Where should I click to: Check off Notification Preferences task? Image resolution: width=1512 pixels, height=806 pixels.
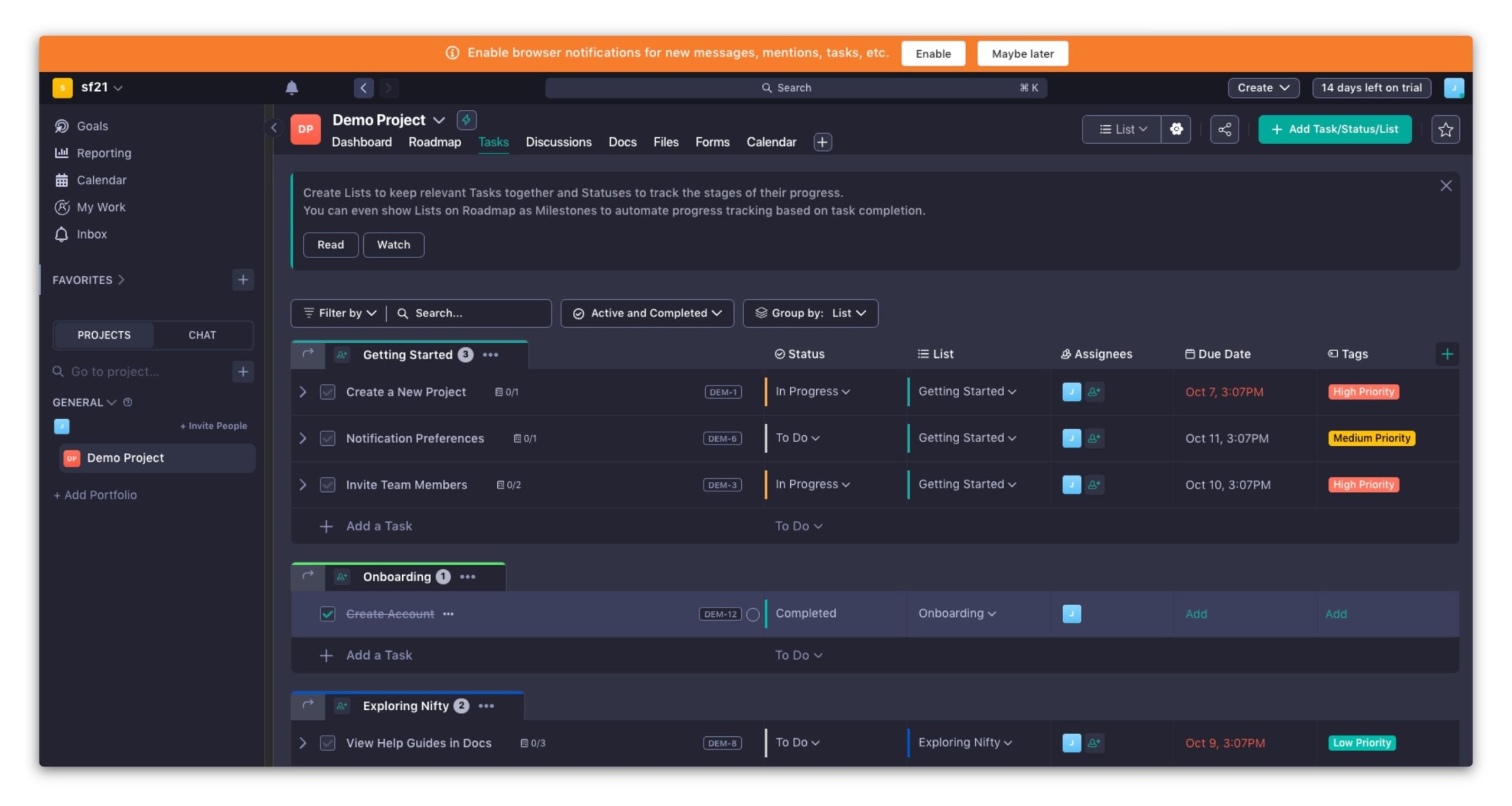click(327, 438)
